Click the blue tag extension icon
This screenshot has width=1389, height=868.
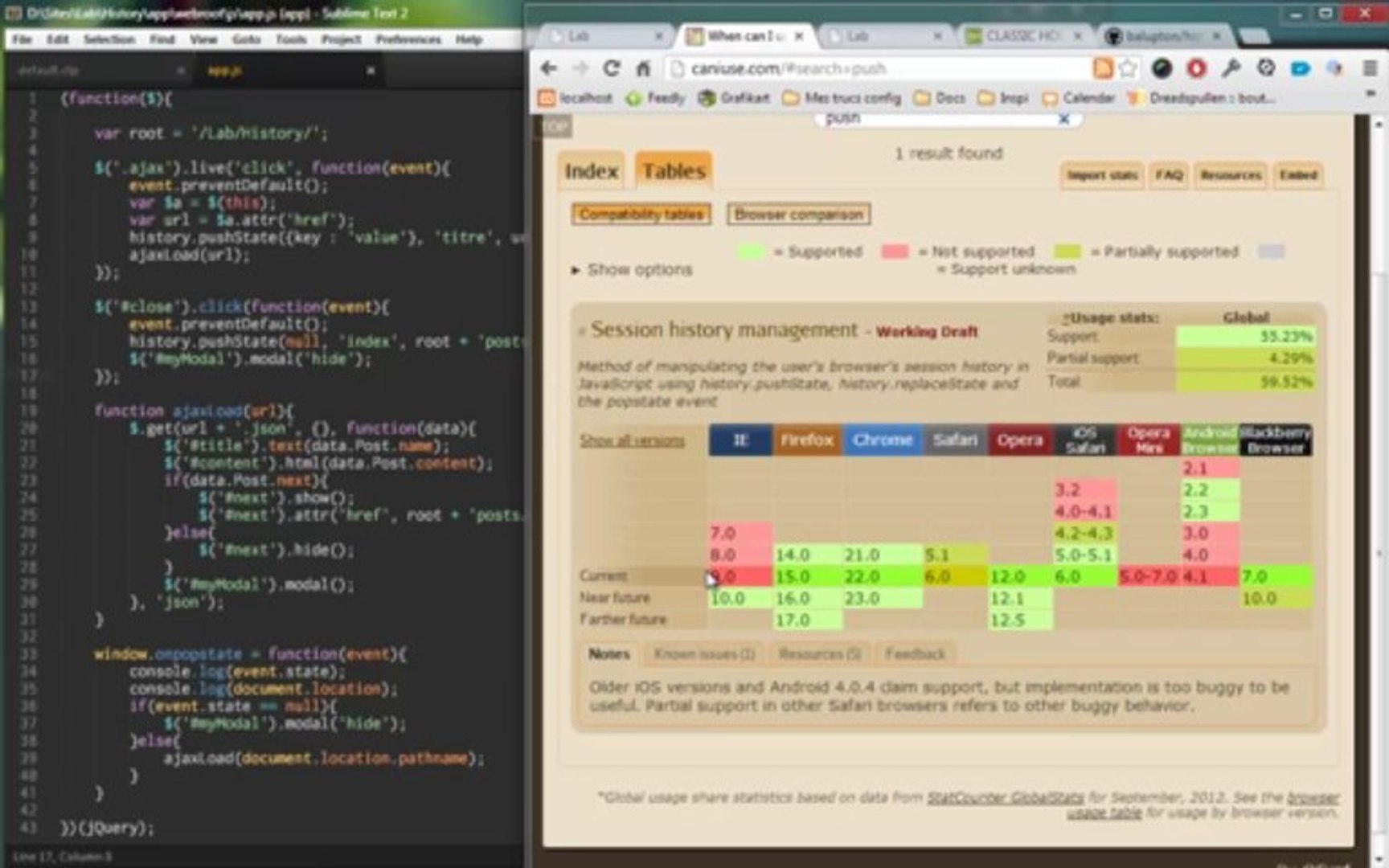pyautogui.click(x=1300, y=68)
